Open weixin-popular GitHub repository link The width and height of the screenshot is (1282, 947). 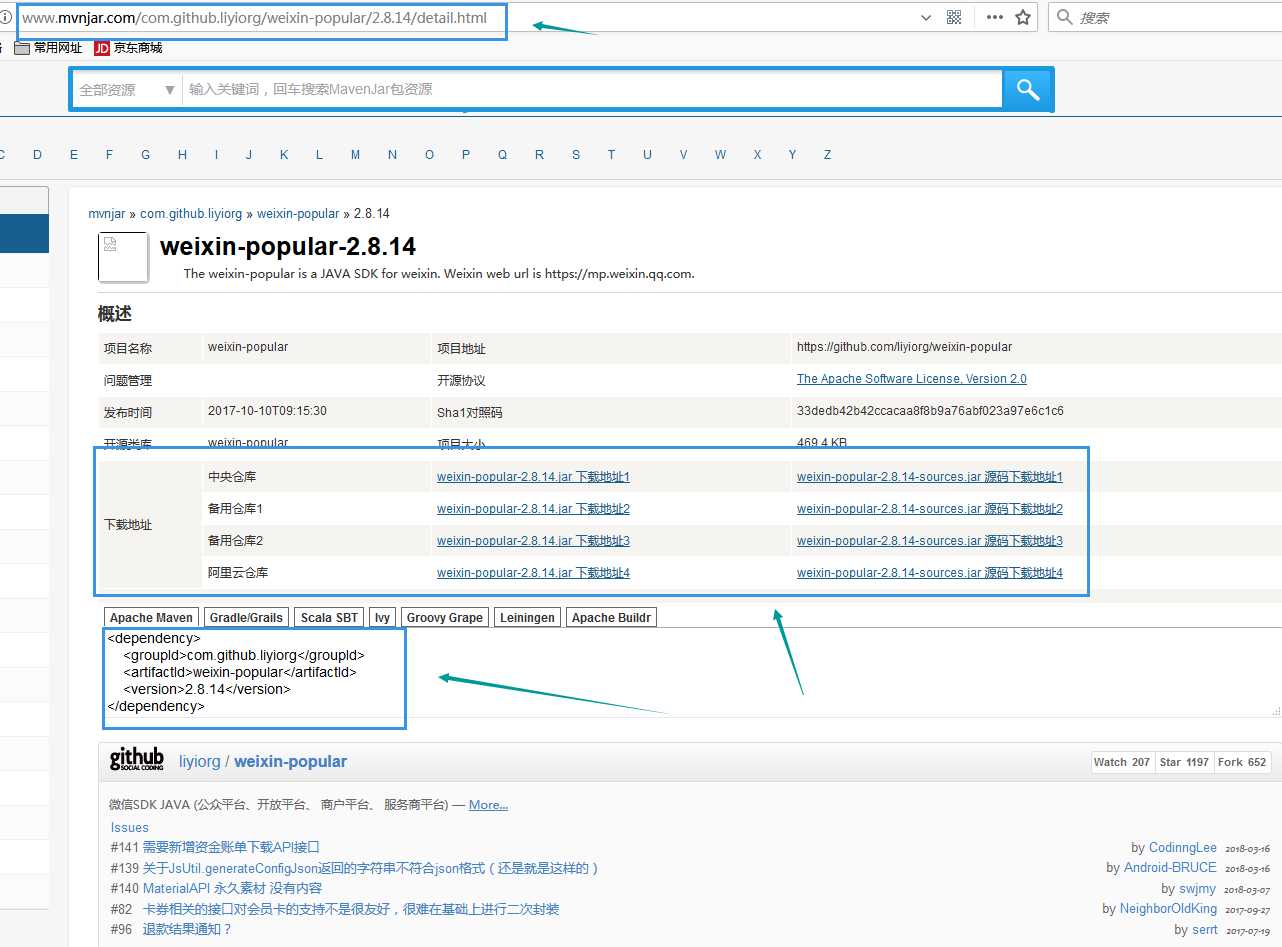[x=290, y=761]
